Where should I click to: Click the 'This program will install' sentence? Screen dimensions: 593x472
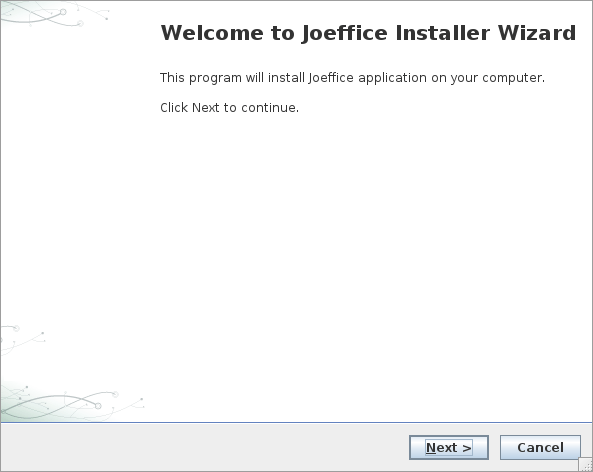click(352, 78)
